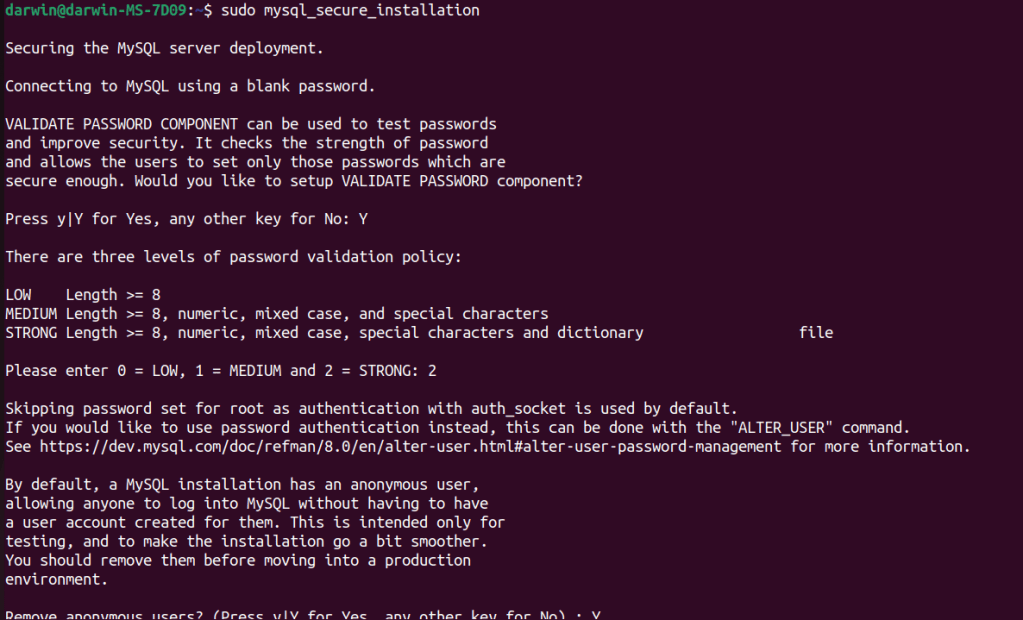Click the VALIDATE PASSWORD COMPONENT heading text
This screenshot has height=620, width=1023.
pyautogui.click(x=122, y=124)
